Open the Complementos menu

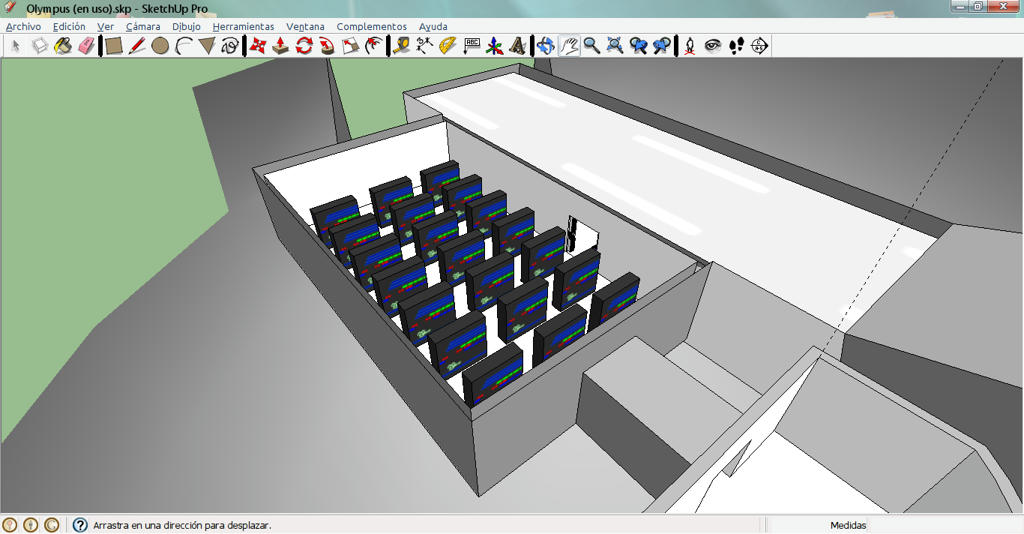click(x=372, y=27)
